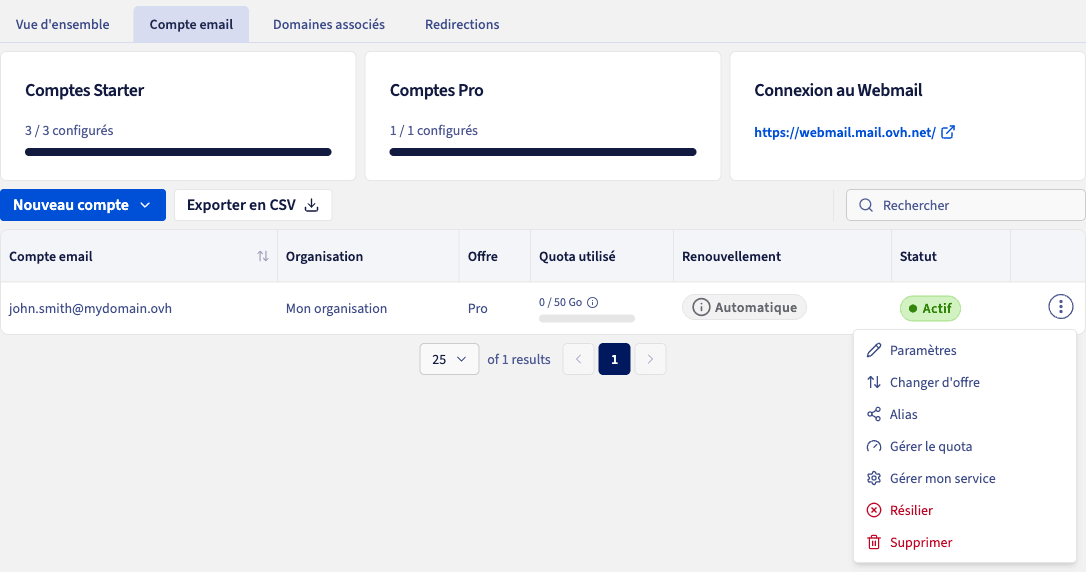The width and height of the screenshot is (1086, 572).
Task: Open the webmail.mail.ovh.net link
Action: [845, 132]
